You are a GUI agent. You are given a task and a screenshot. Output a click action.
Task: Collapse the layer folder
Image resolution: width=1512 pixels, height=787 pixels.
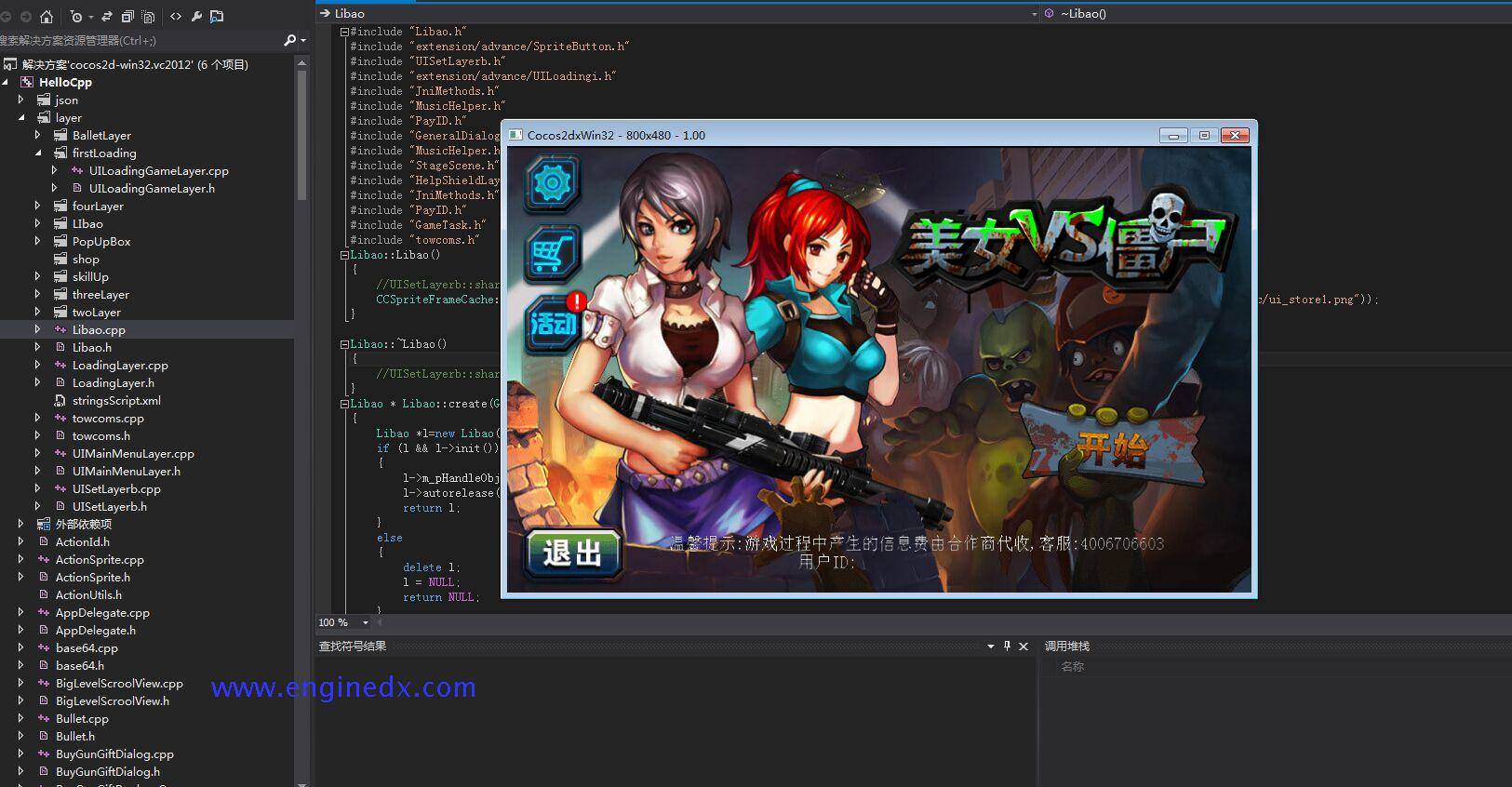pyautogui.click(x=20, y=117)
